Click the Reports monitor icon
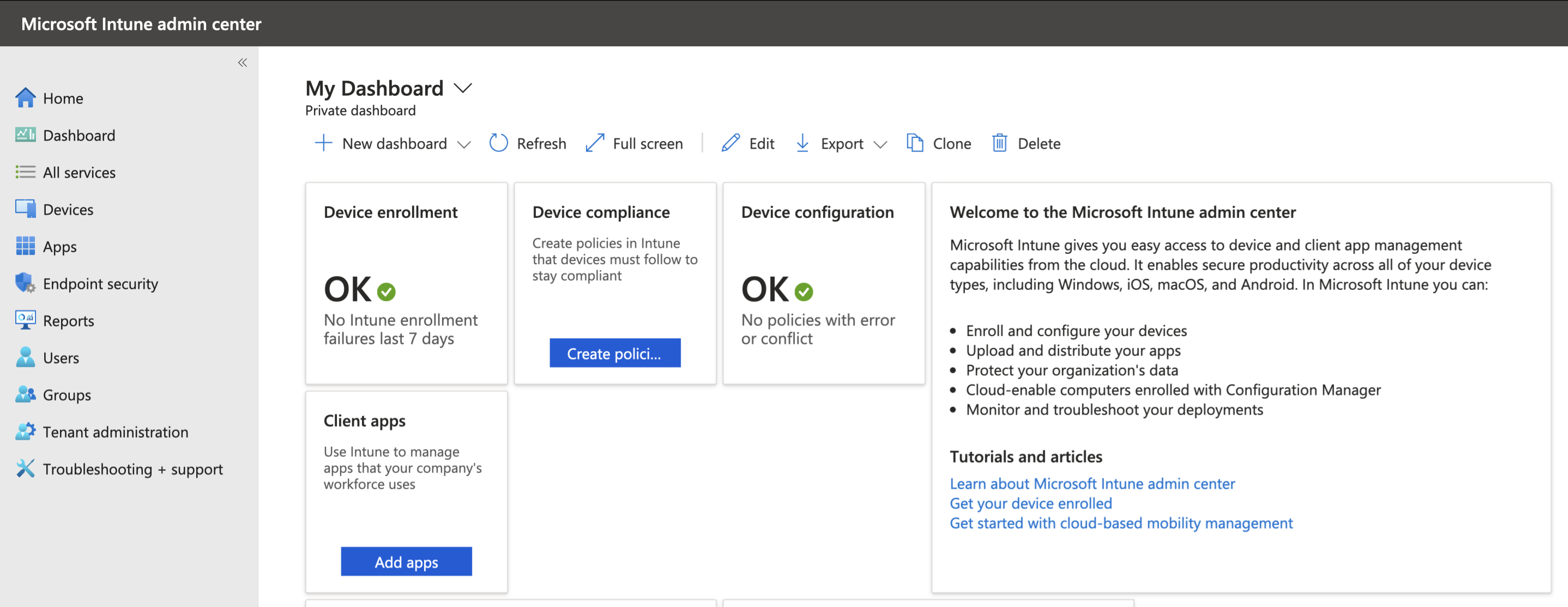The image size is (1568, 607). (26, 320)
